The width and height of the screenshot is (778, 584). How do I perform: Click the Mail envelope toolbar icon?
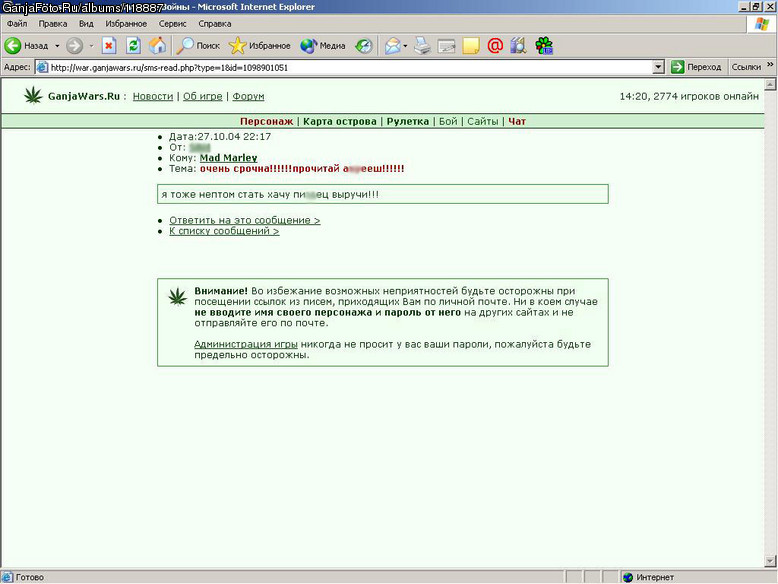point(392,46)
